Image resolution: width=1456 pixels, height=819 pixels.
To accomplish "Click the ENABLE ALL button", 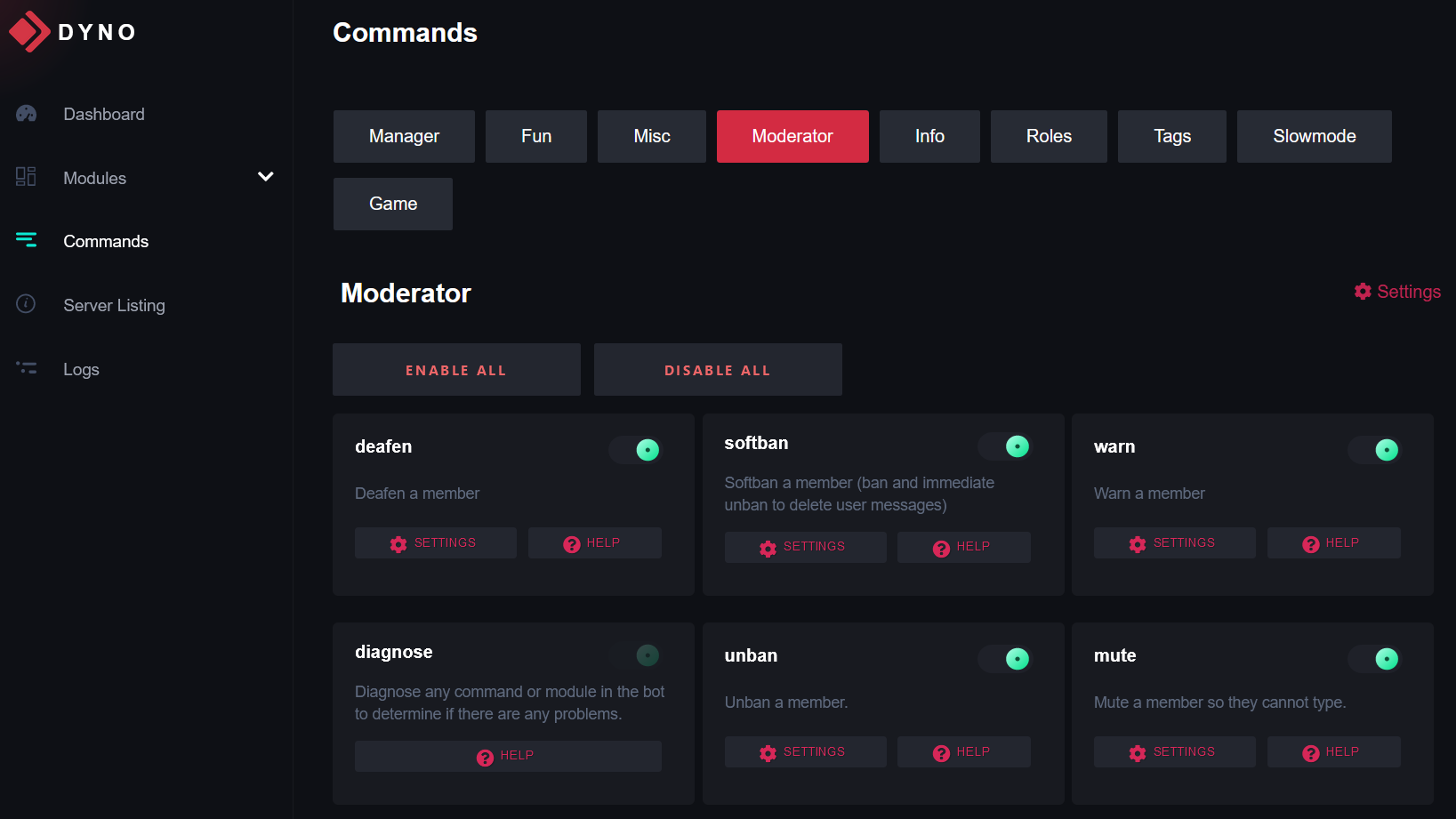I will (x=456, y=369).
